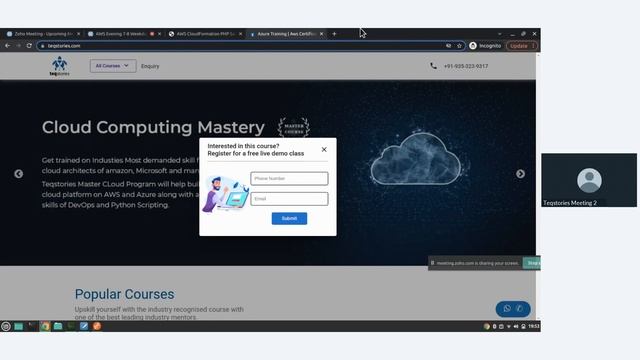This screenshot has width=640, height=360.
Task: Click the phone icon in header
Action: coord(433,66)
